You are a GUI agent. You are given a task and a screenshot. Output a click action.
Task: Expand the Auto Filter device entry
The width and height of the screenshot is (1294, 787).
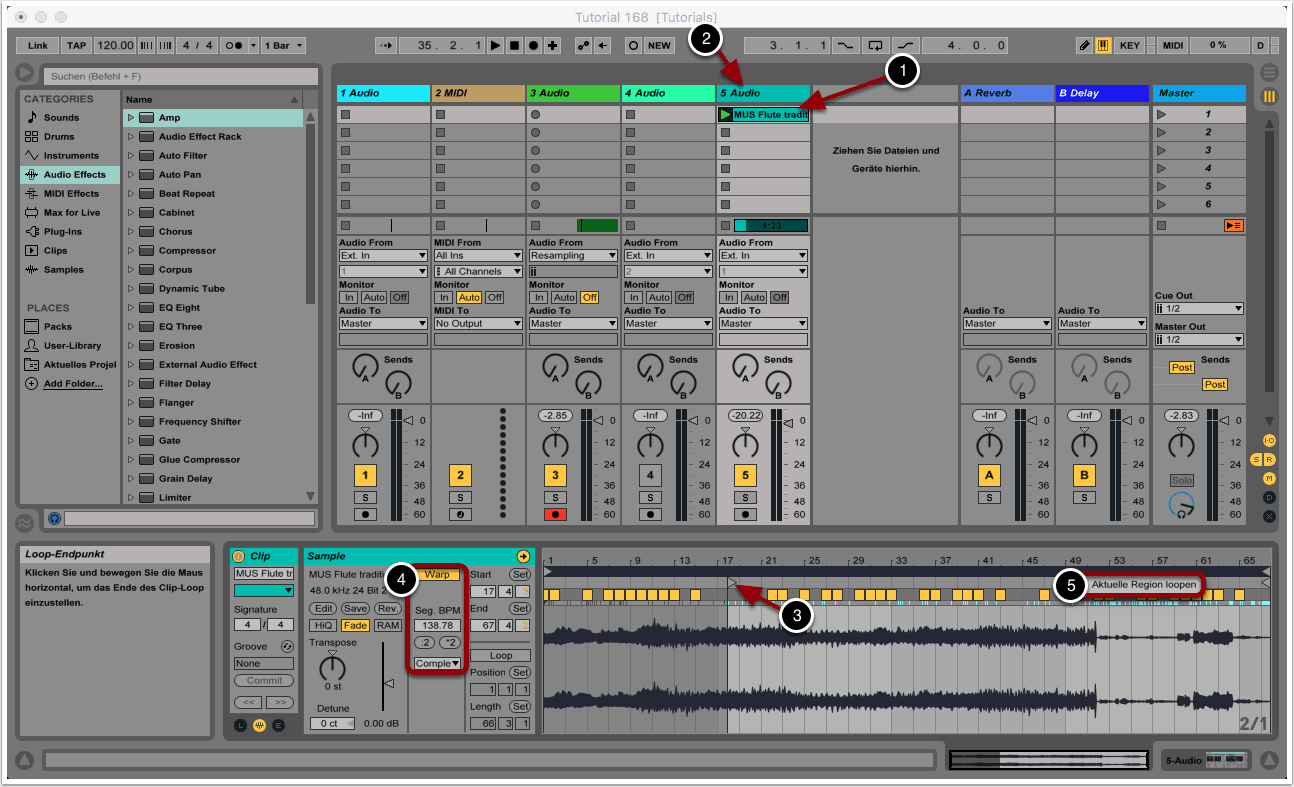130,156
